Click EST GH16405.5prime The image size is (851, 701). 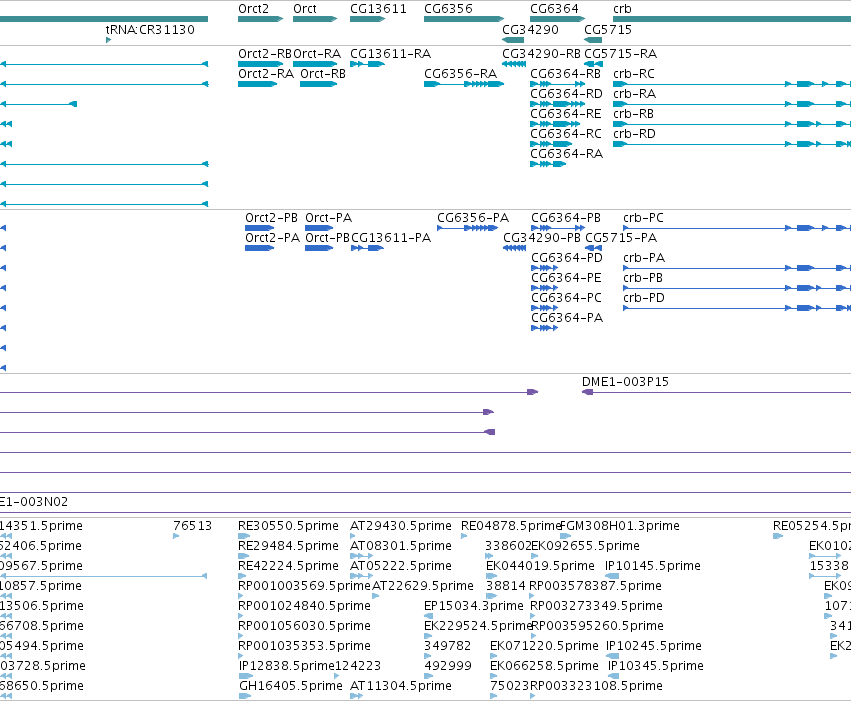coord(245,696)
